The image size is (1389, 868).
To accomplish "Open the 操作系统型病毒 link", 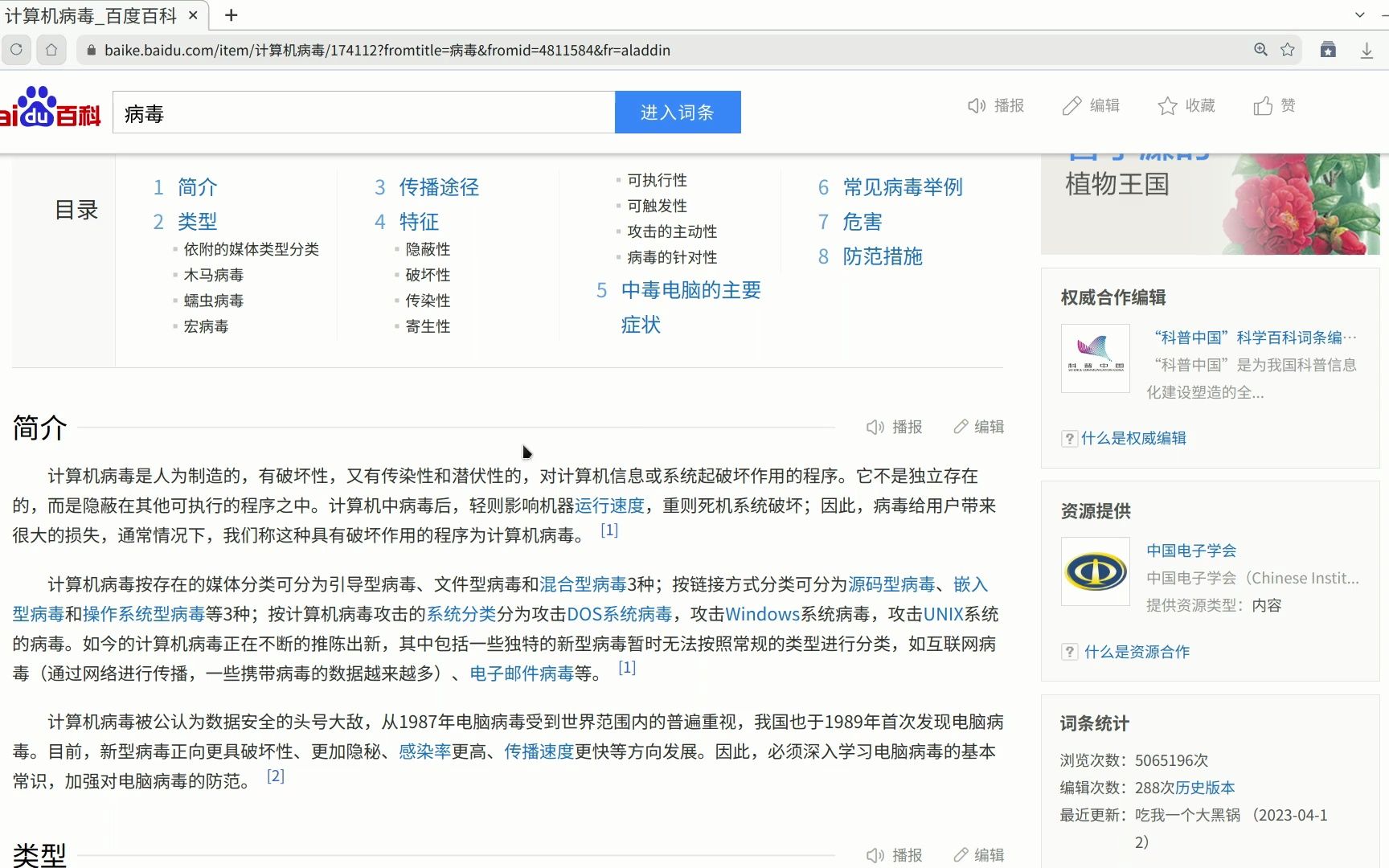I will 144,614.
